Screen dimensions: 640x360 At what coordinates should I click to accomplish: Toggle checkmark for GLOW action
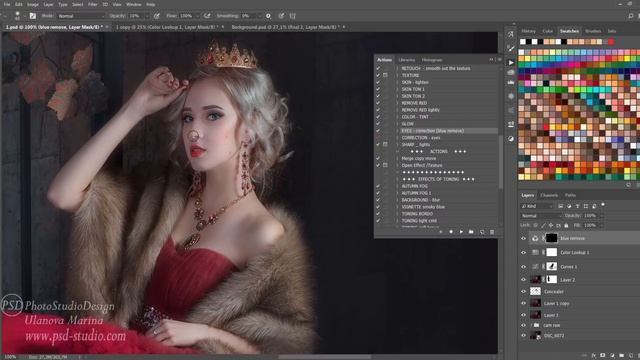coord(378,124)
